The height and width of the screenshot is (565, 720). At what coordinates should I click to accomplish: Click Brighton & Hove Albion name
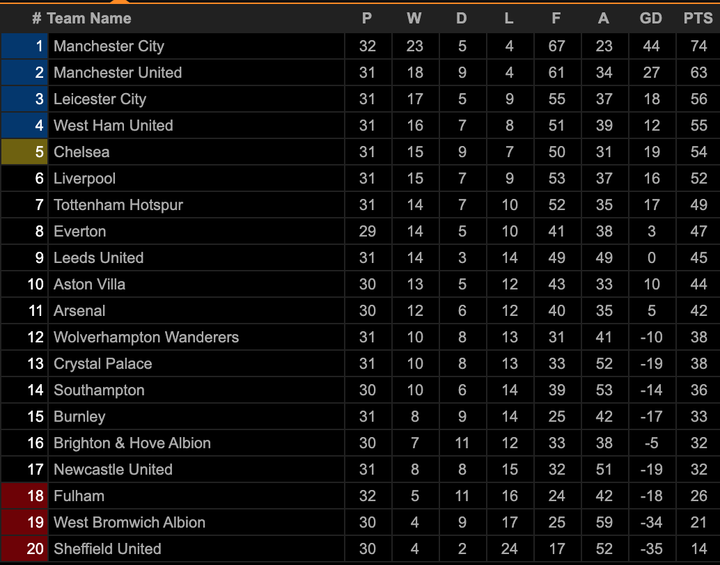(x=132, y=443)
